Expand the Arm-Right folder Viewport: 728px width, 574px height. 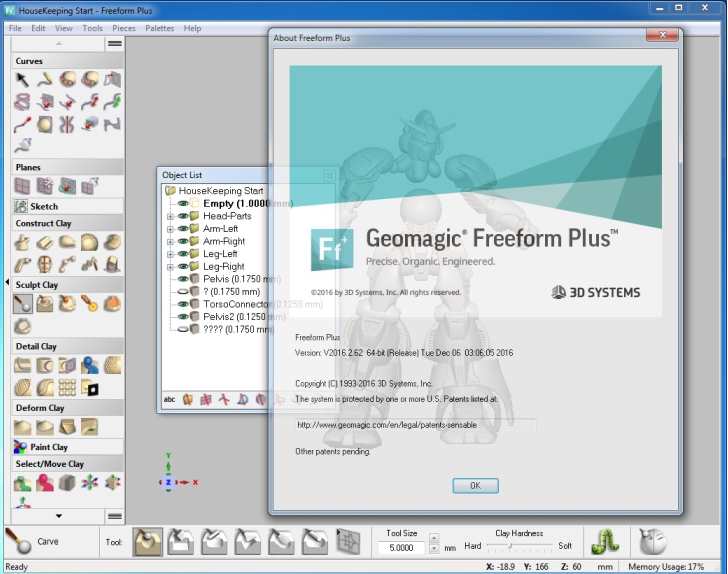pyautogui.click(x=170, y=241)
